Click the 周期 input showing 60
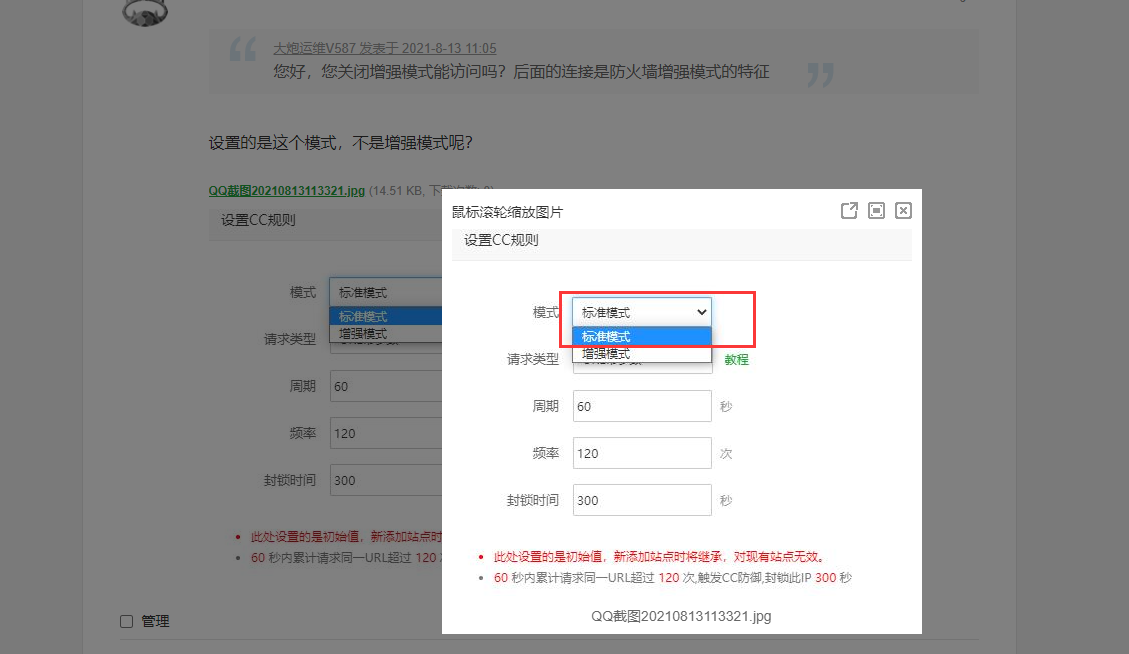This screenshot has width=1129, height=654. coord(641,406)
